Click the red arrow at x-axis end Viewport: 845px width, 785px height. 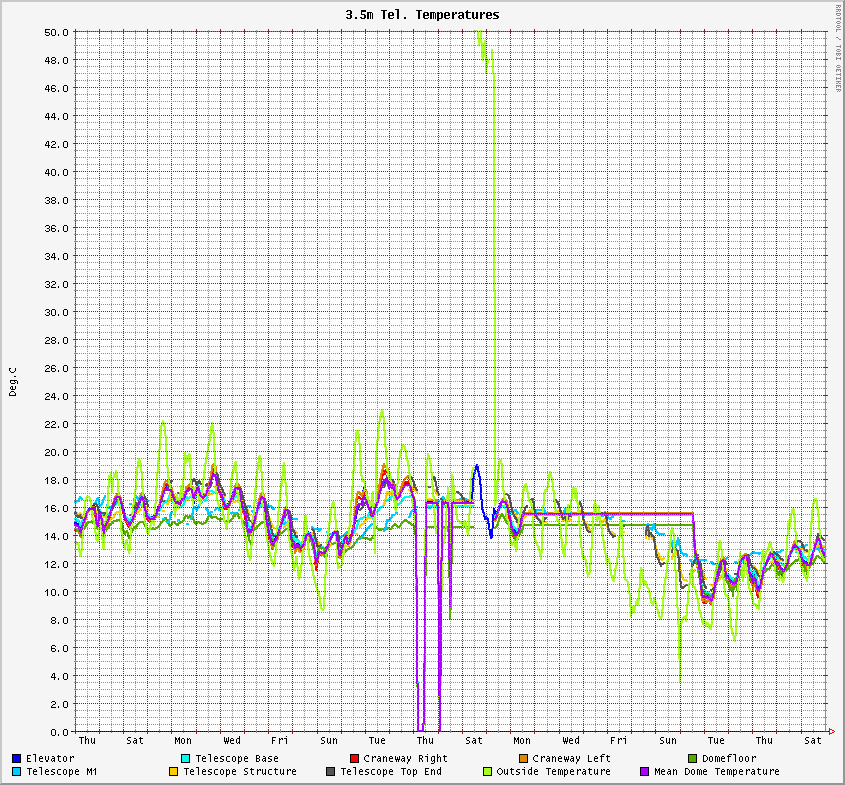pyautogui.click(x=832, y=731)
